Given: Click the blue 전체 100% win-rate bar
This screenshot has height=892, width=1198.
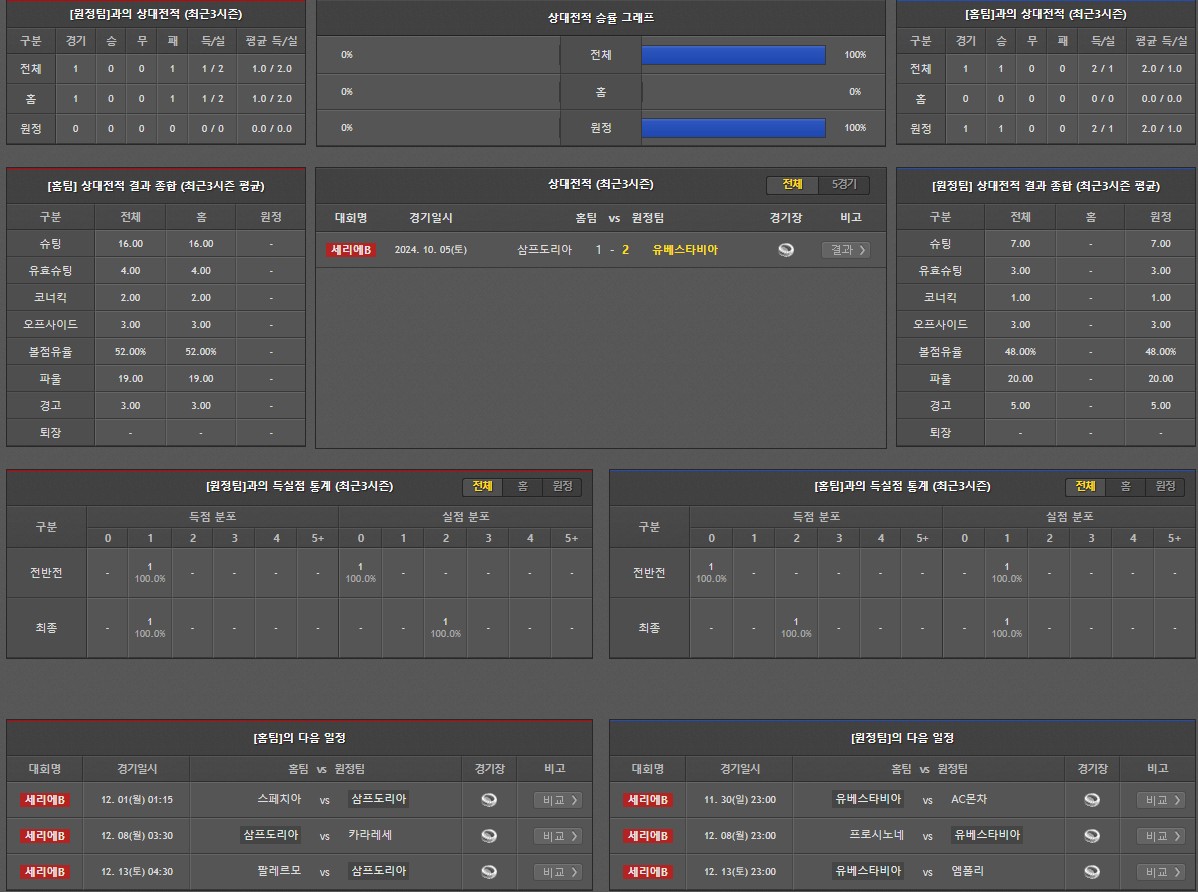Looking at the screenshot, I should (x=733, y=55).
